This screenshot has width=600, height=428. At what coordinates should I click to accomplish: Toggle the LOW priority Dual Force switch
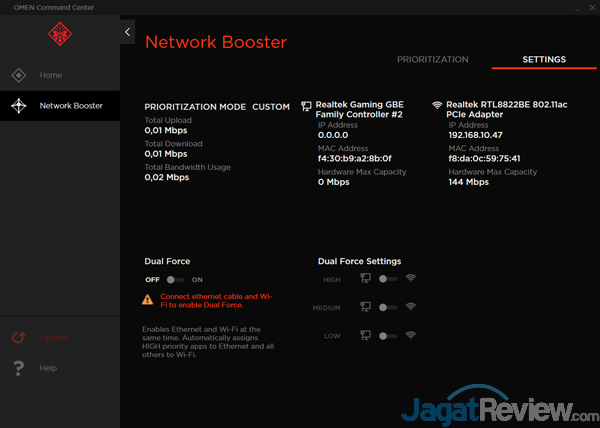[387, 336]
